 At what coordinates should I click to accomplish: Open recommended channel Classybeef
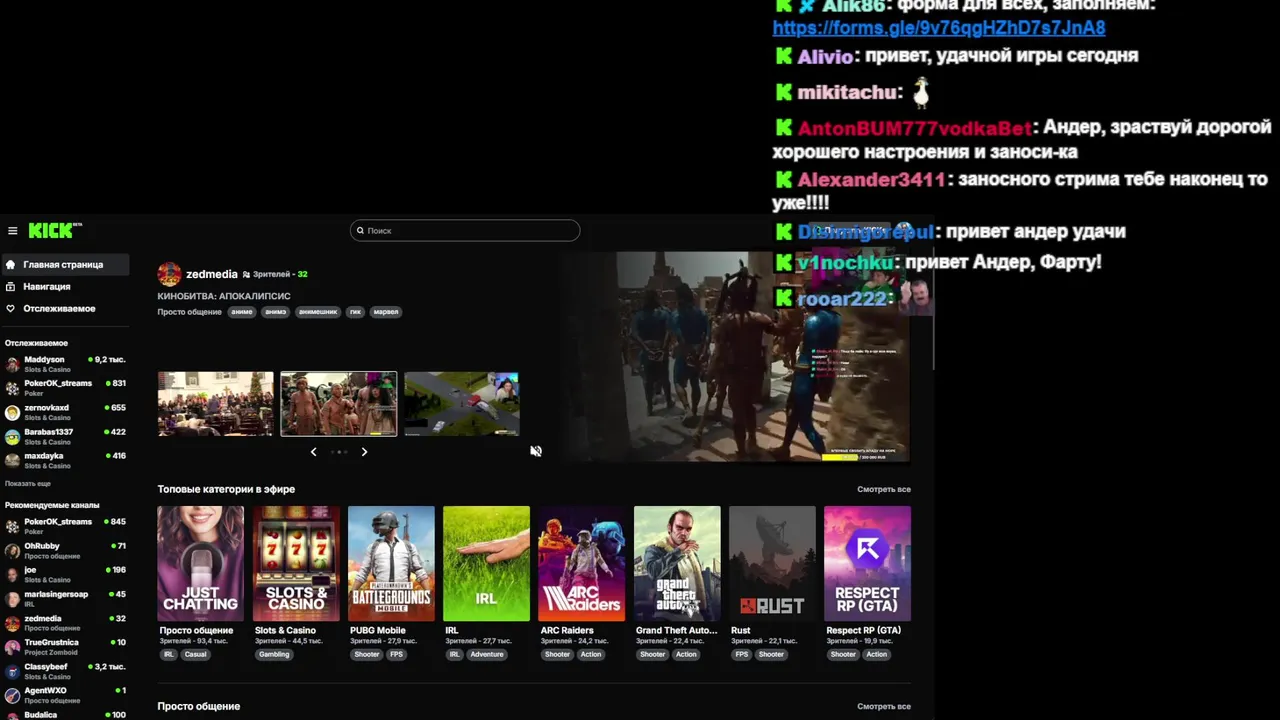(65, 670)
